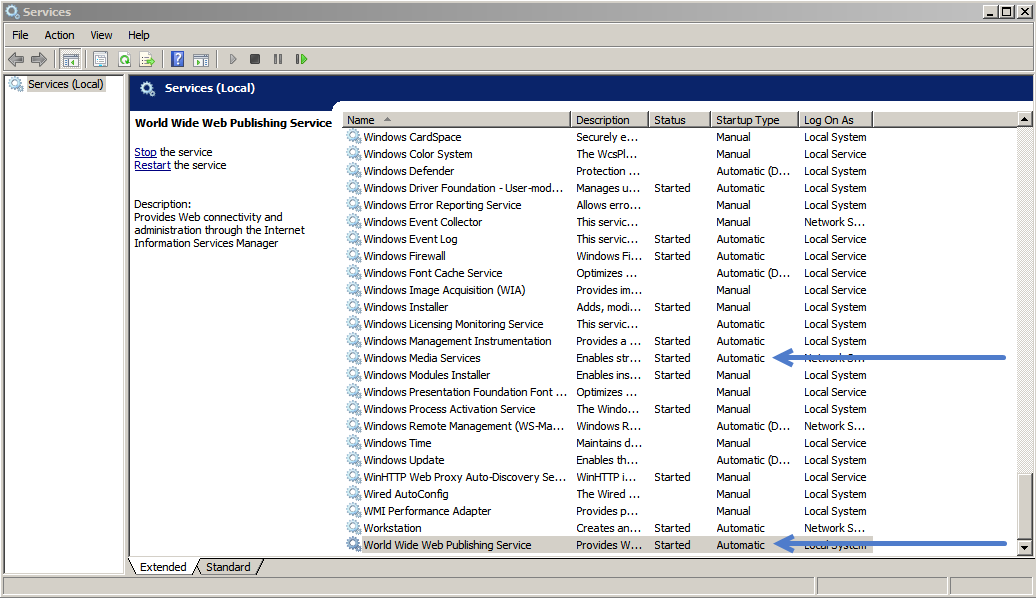
Task: Select Windows Color System service
Action: pos(418,154)
